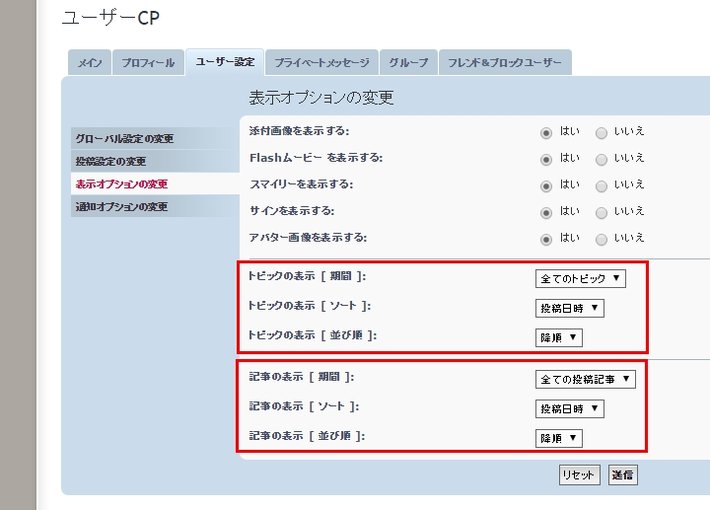Open グローバル設定の変更 in the sidebar
This screenshot has width=710, height=510.
[x=125, y=139]
